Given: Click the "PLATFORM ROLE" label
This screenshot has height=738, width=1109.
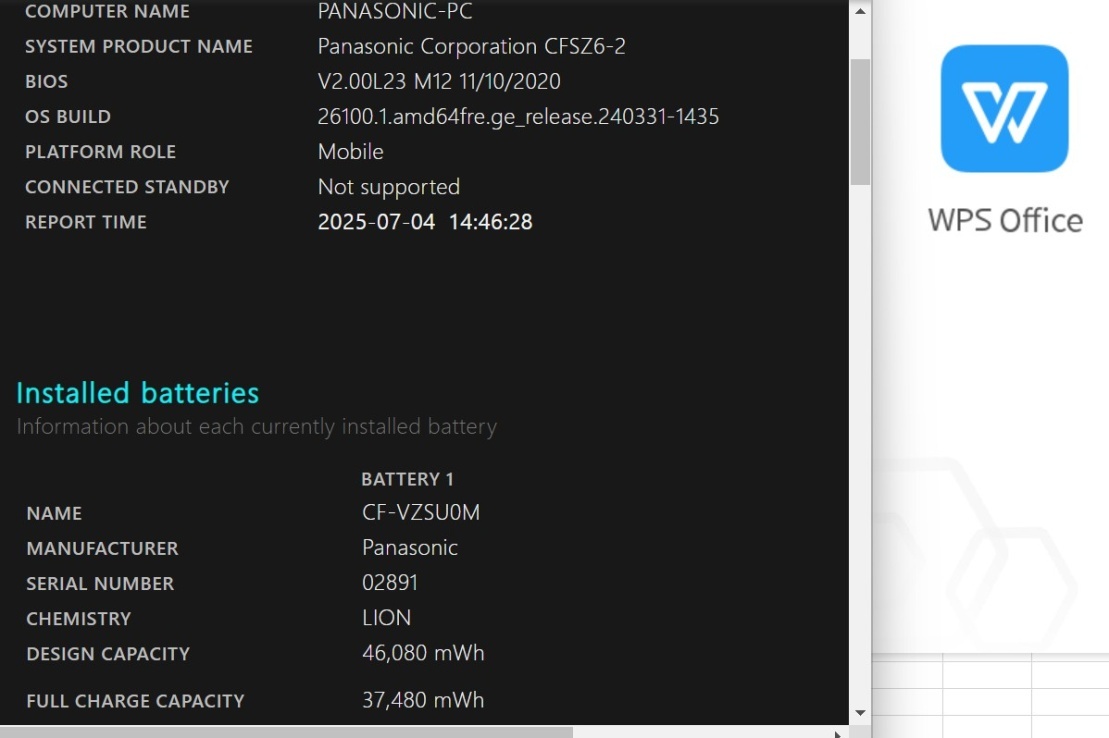Looking at the screenshot, I should tap(100, 152).
